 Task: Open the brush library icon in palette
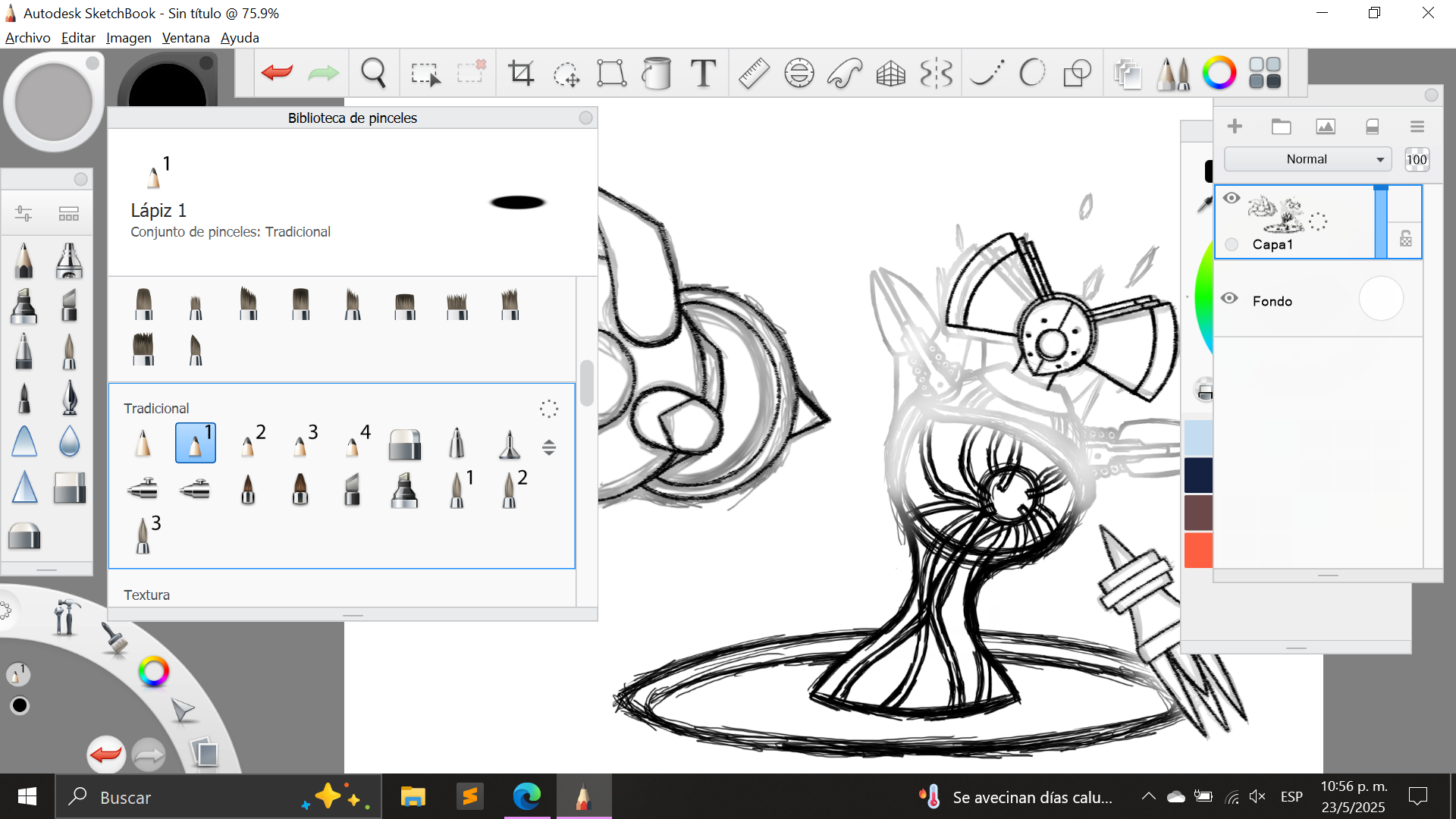[x=69, y=214]
